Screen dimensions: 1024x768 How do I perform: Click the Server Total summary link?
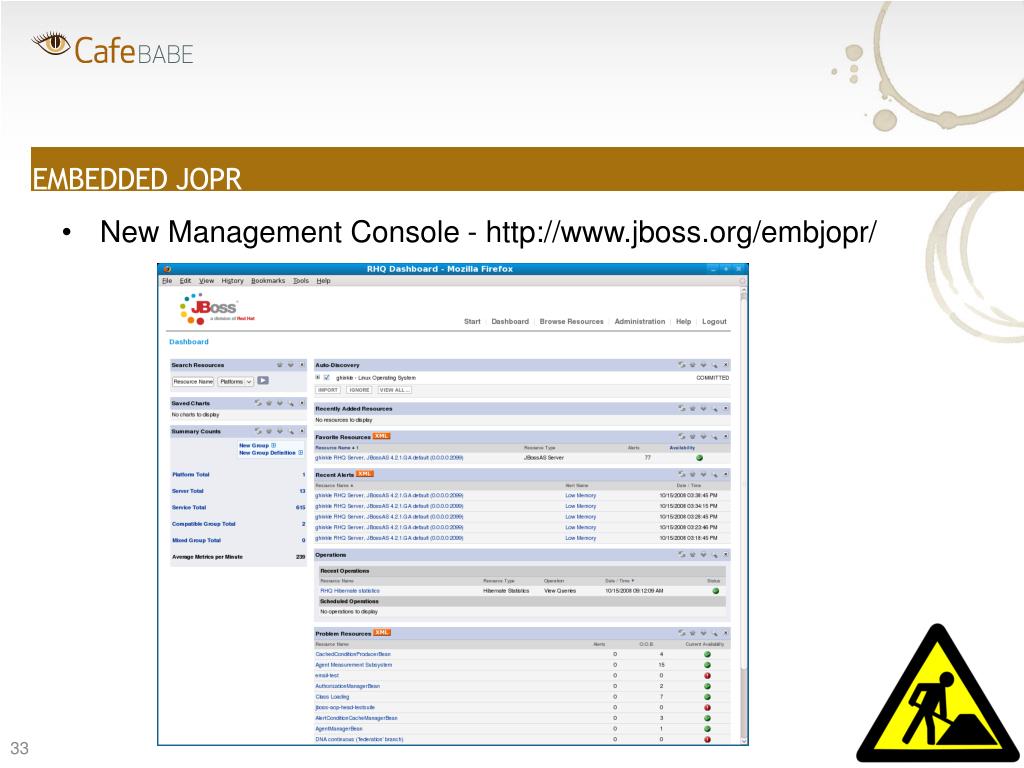pos(187,491)
